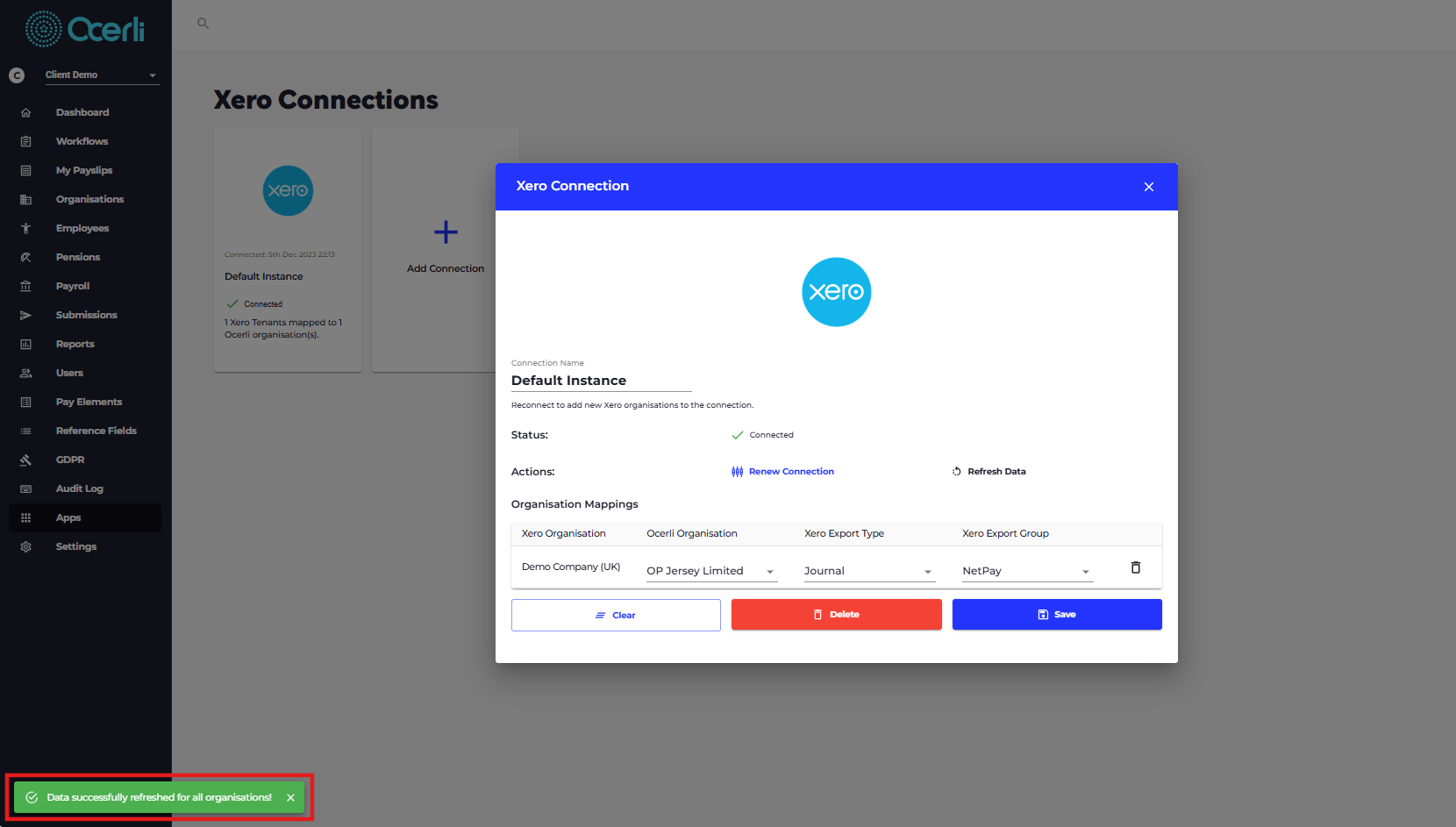Click the 'Connected' status text in dialog
Viewport: 1456px width, 827px height.
pos(771,435)
